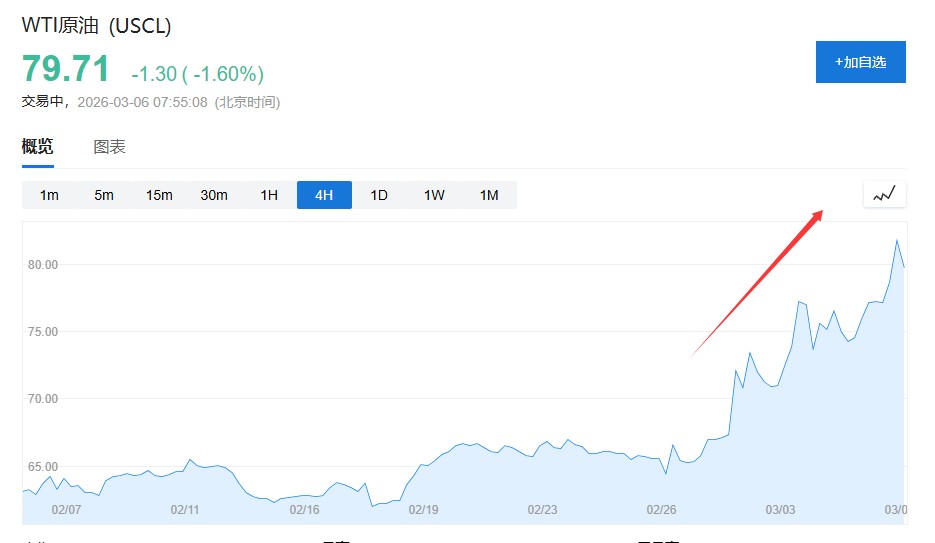Click the +加自选 button

tap(860, 62)
